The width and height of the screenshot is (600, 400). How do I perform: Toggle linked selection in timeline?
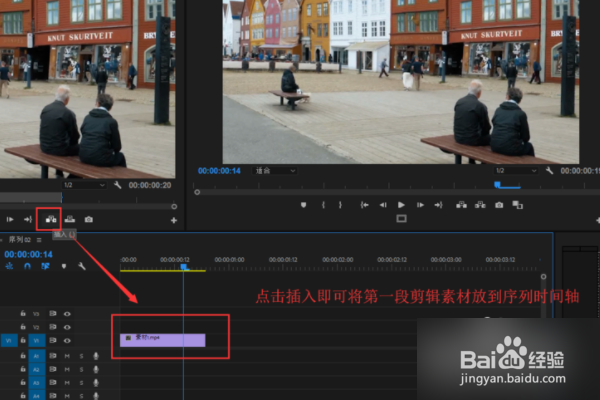click(x=45, y=266)
